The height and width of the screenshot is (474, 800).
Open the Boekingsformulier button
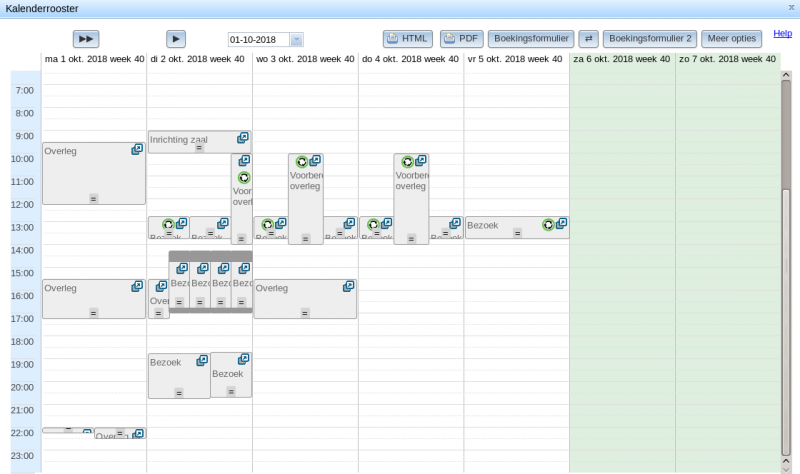pyautogui.click(x=531, y=39)
